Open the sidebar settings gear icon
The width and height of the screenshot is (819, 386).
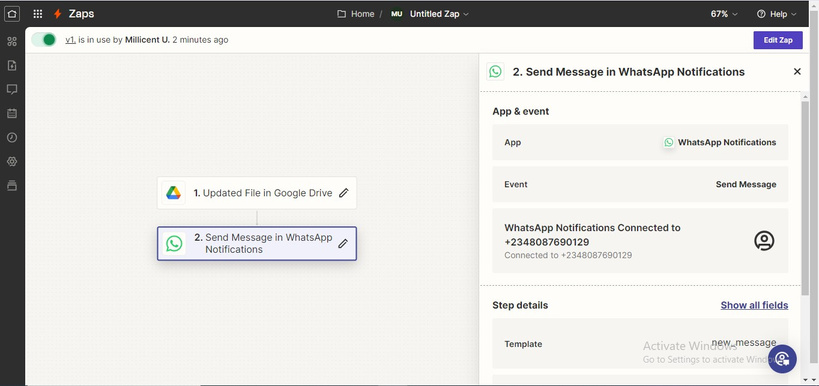coord(12,161)
